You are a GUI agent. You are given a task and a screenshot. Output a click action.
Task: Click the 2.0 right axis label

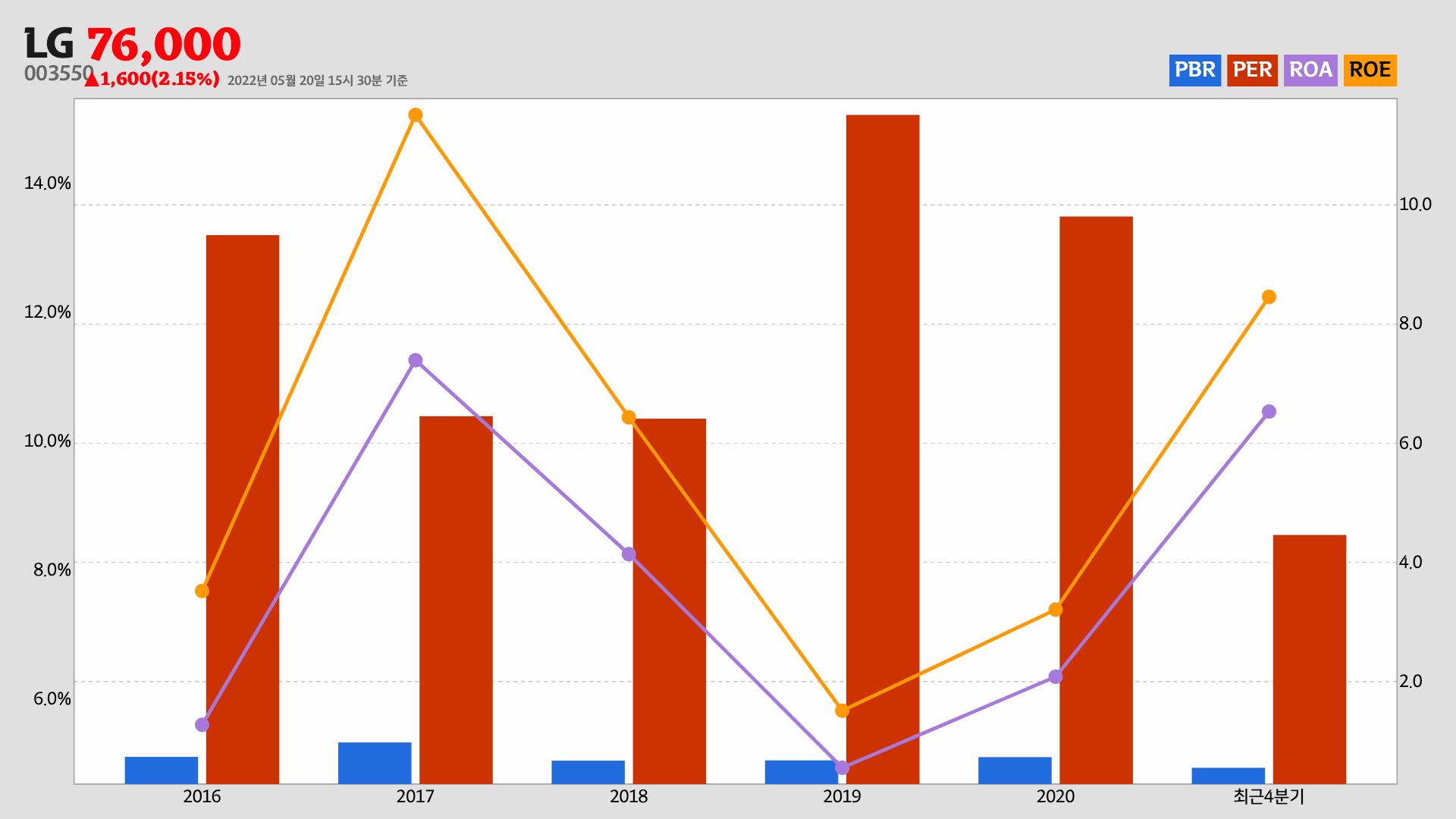click(1410, 682)
